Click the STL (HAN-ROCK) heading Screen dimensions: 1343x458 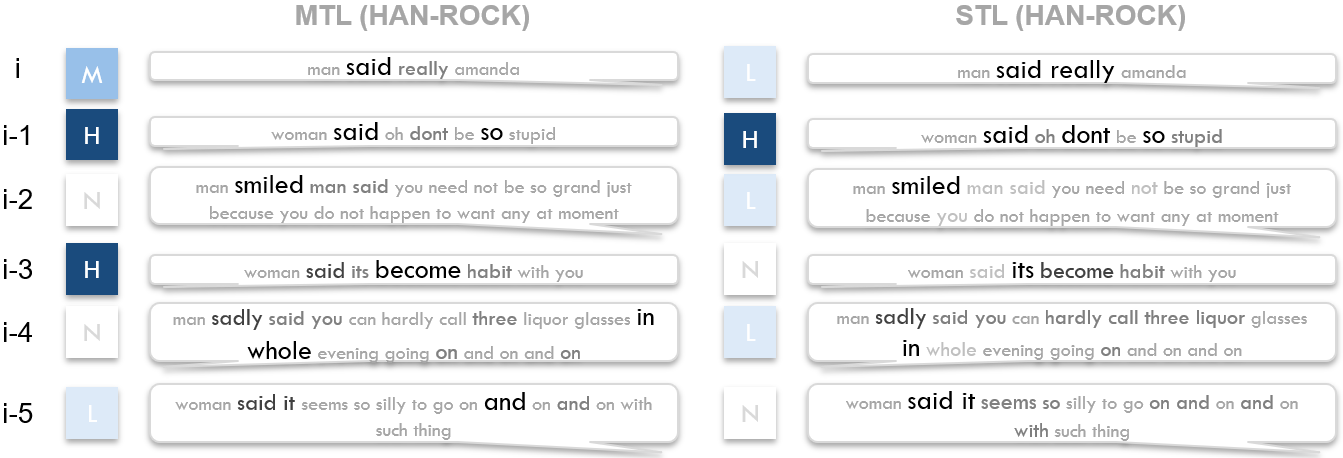click(1069, 16)
